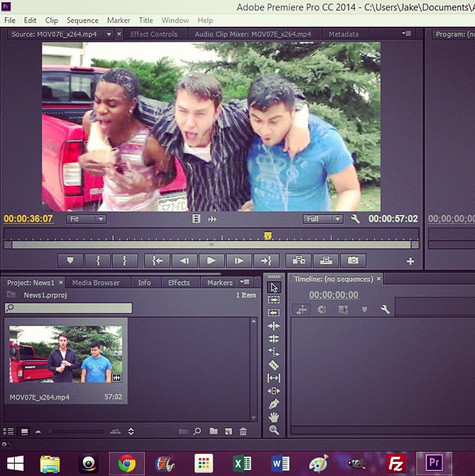Switch to the Effects tab

tap(179, 283)
